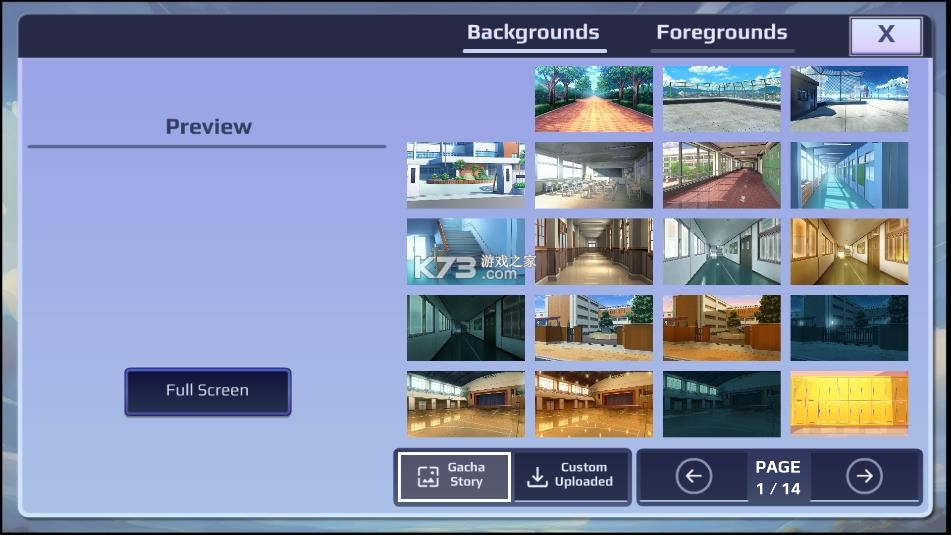Screen dimensions: 951x535
Task: Pick the daytime gymnasium background
Action: tap(465, 404)
